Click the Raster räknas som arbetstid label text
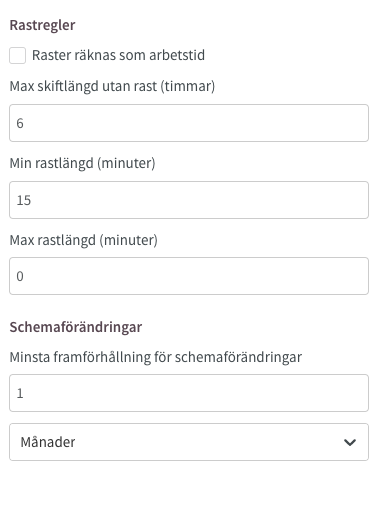 118,55
